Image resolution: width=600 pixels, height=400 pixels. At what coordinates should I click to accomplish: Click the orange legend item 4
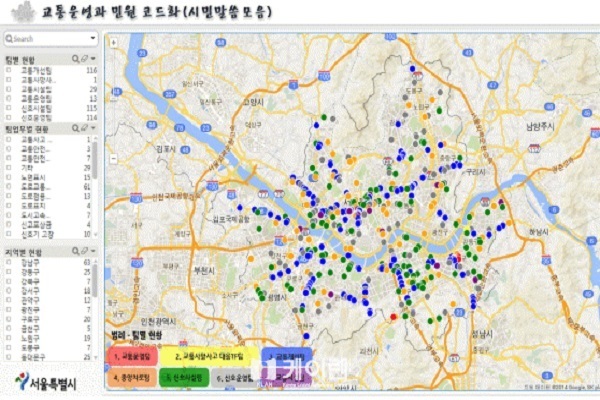132,378
